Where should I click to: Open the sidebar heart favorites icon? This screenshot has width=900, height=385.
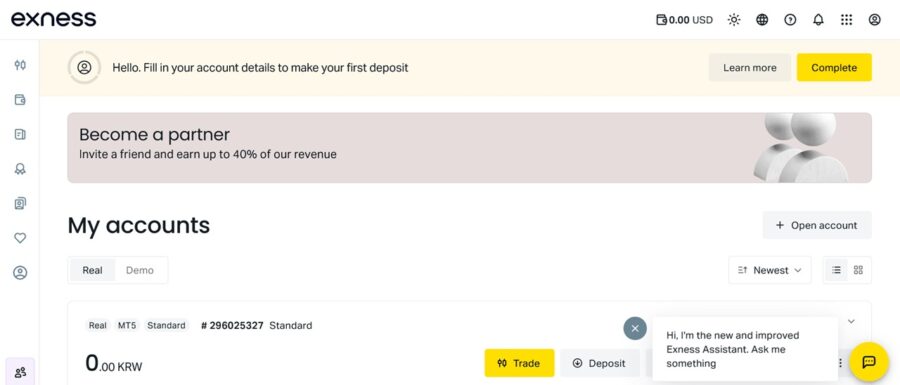click(20, 238)
